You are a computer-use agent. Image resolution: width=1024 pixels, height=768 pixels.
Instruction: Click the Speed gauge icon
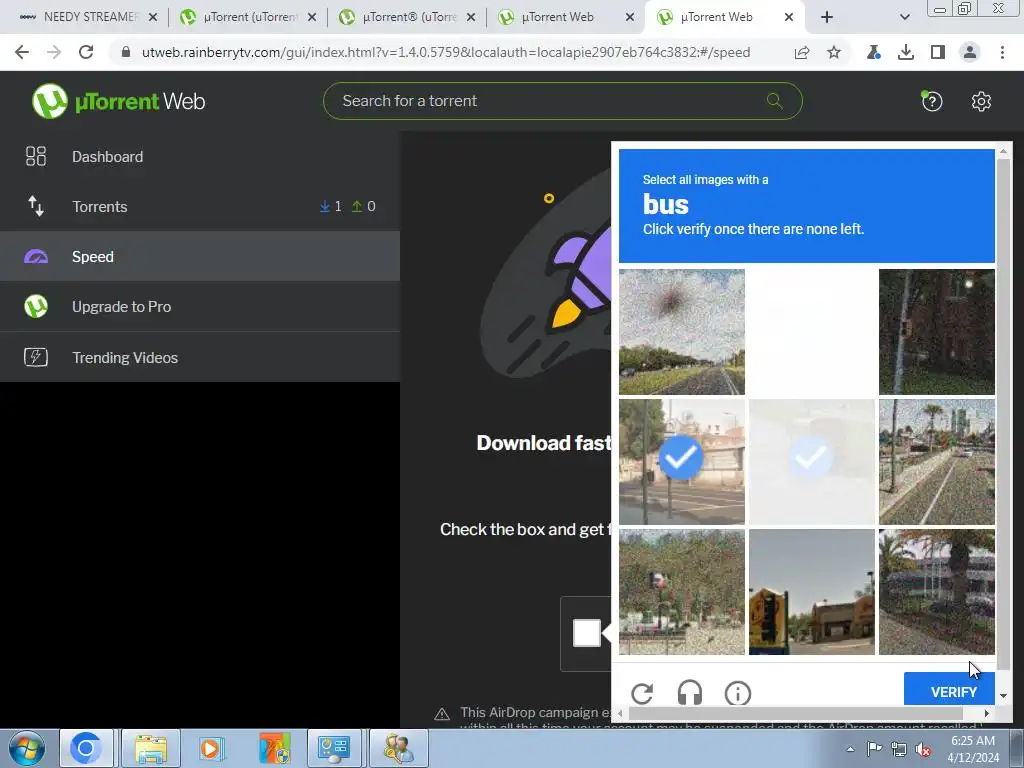click(36, 257)
